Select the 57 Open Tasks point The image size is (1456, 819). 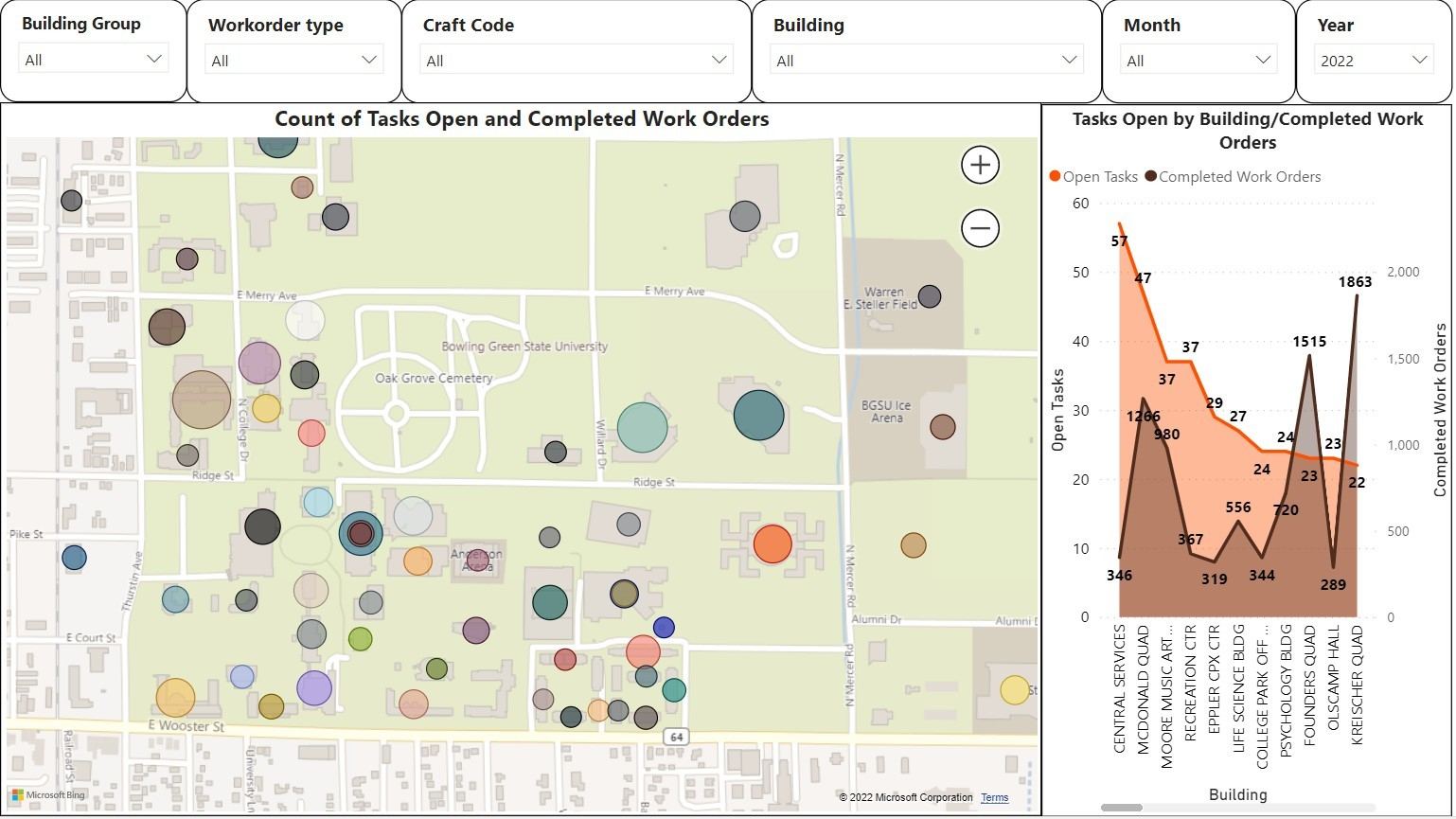pos(1119,223)
